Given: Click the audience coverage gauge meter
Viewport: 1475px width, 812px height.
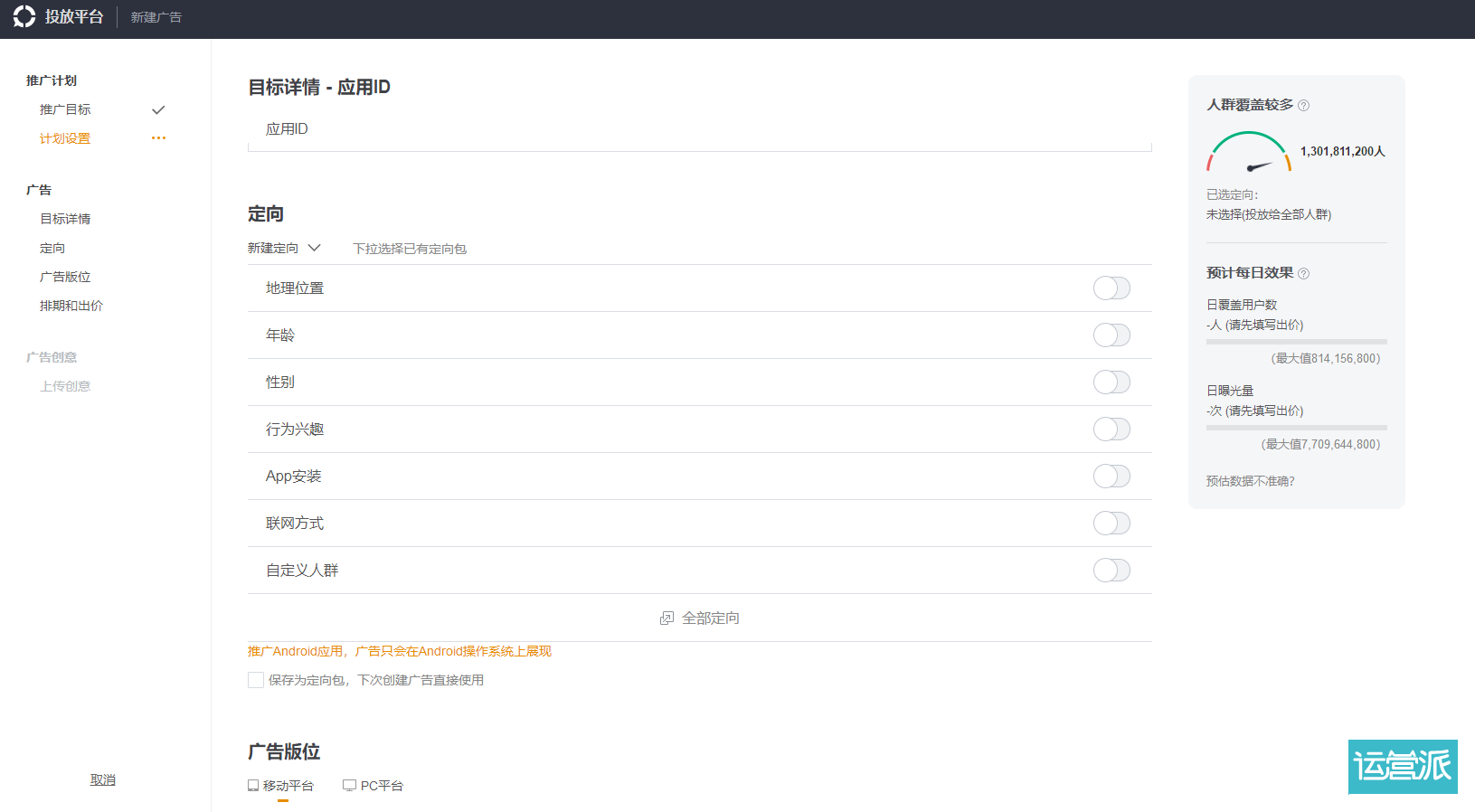Looking at the screenshot, I should pyautogui.click(x=1249, y=152).
